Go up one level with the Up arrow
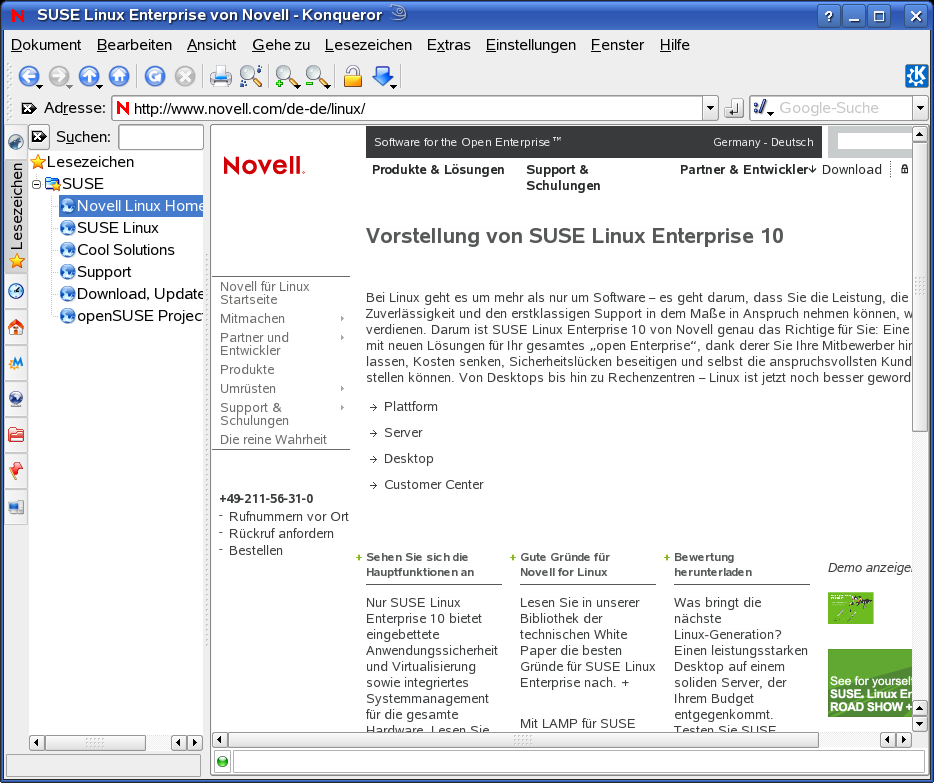Screen dimensions: 934x783 click(89, 76)
